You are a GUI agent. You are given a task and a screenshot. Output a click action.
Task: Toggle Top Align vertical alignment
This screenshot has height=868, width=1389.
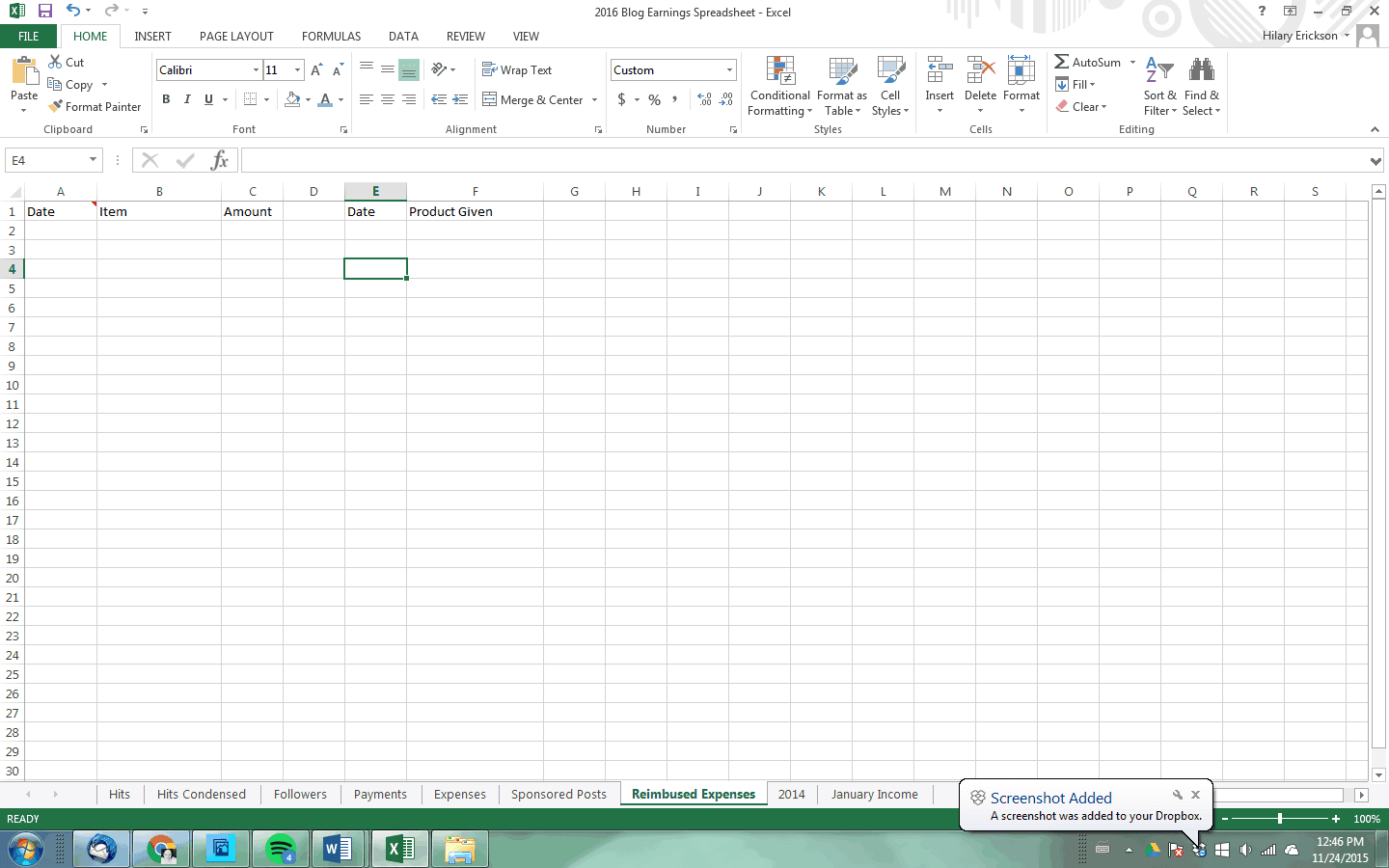click(x=367, y=69)
